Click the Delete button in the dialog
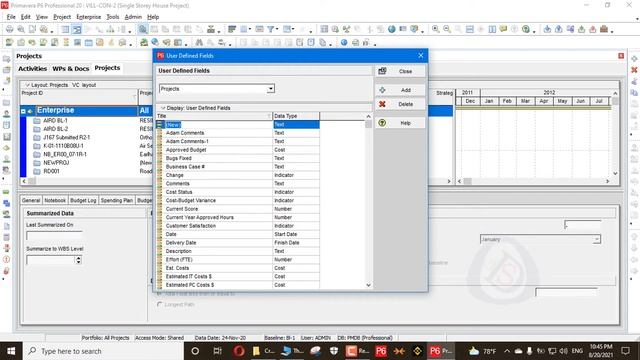Viewport: 640px width, 360px height. coord(400,104)
